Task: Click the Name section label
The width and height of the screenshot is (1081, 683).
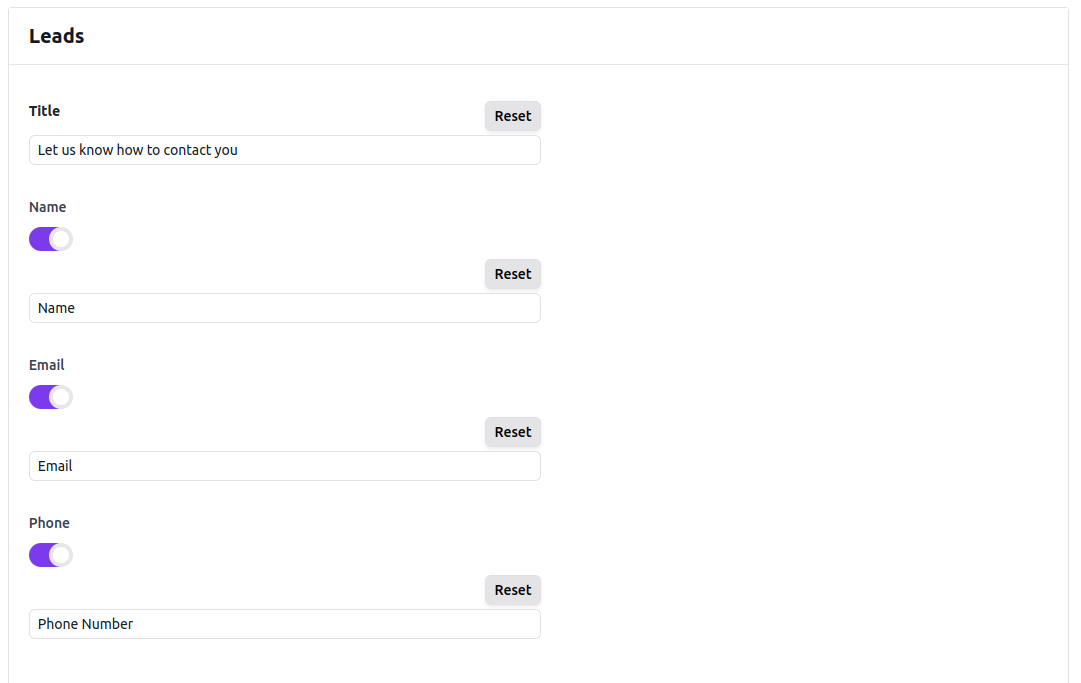Action: (x=47, y=206)
